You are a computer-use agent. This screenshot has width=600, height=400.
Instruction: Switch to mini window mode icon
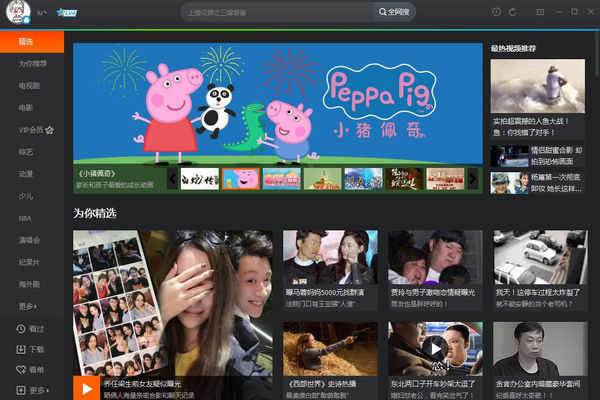point(540,12)
